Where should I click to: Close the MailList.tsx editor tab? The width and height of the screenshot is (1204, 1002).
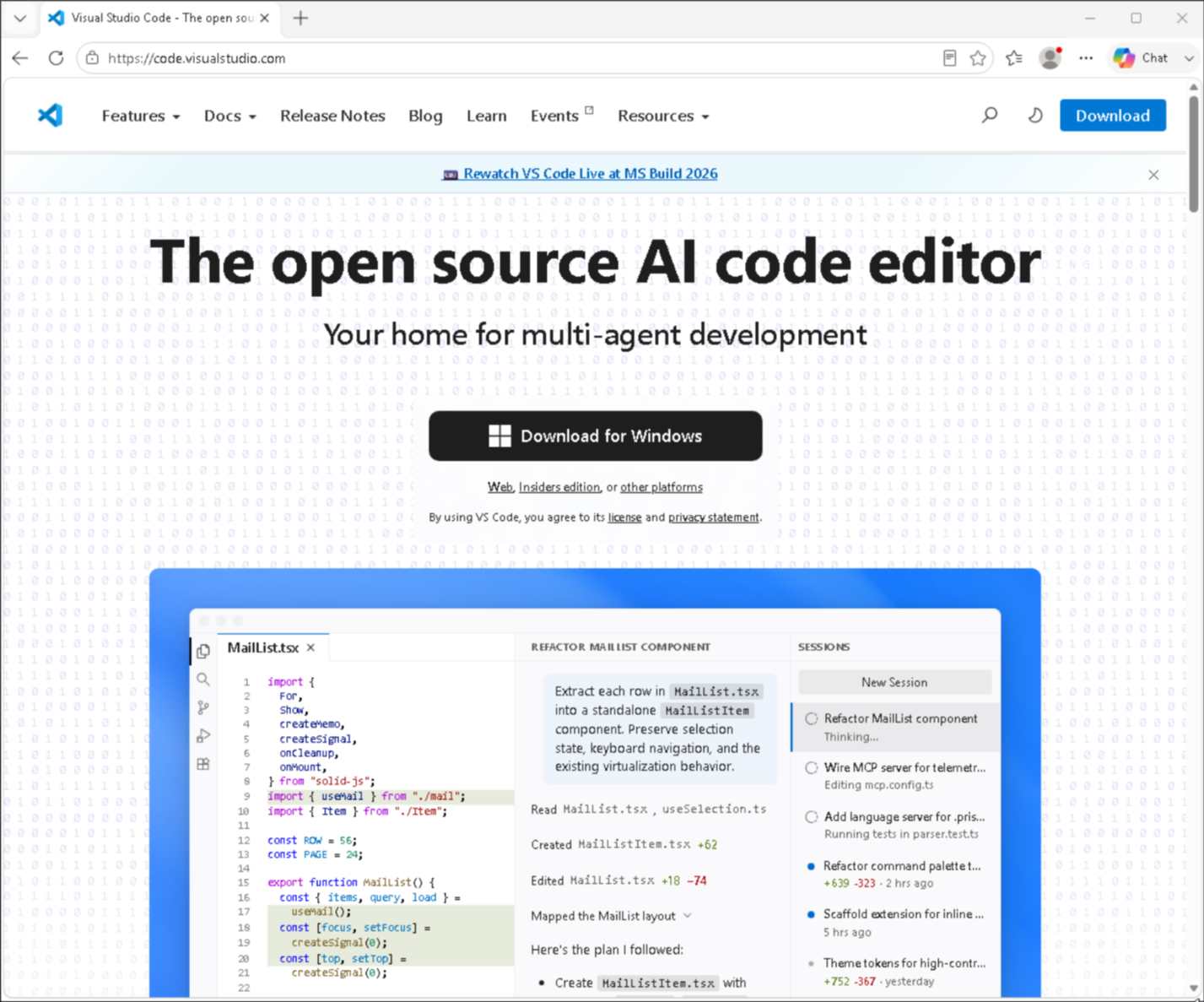[x=310, y=647]
